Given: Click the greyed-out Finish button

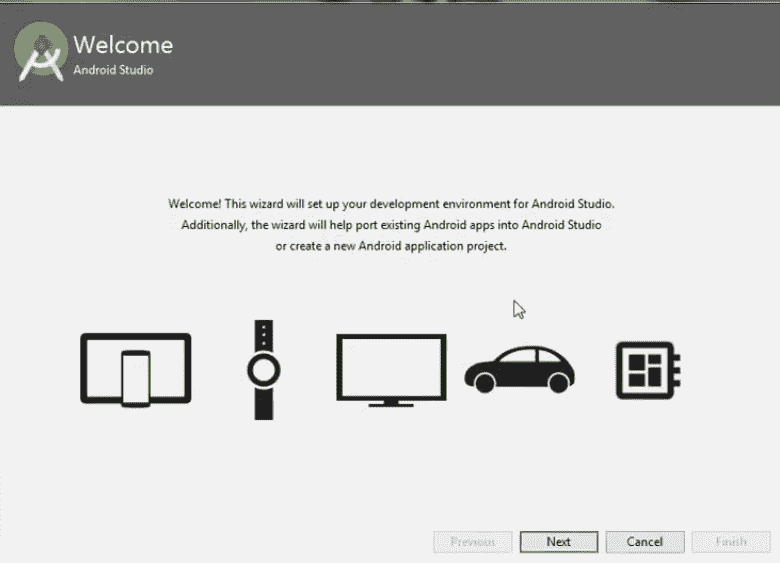Looking at the screenshot, I should [x=731, y=542].
